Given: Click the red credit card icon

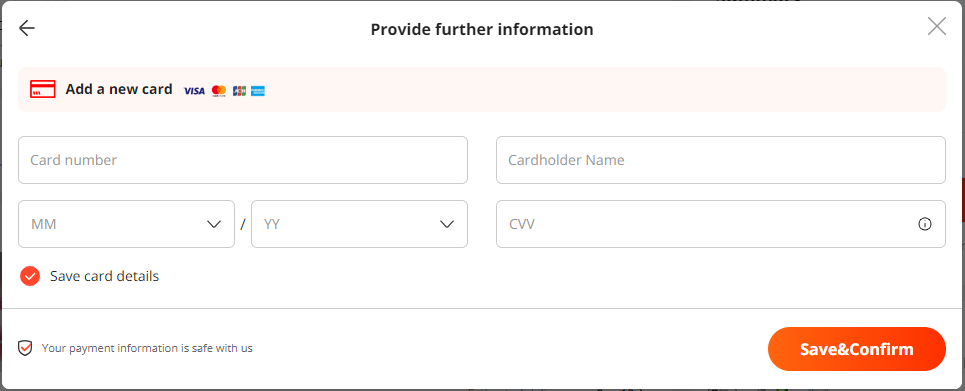Looking at the screenshot, I should (x=42, y=89).
